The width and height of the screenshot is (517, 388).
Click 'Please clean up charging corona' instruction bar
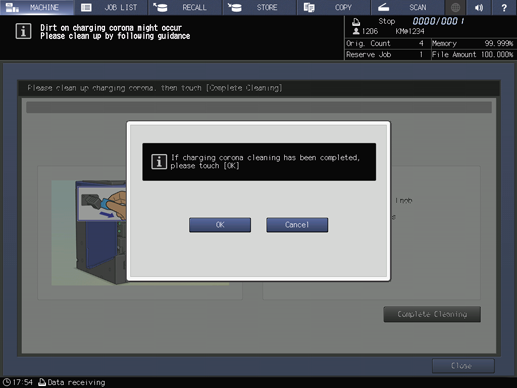(259, 88)
